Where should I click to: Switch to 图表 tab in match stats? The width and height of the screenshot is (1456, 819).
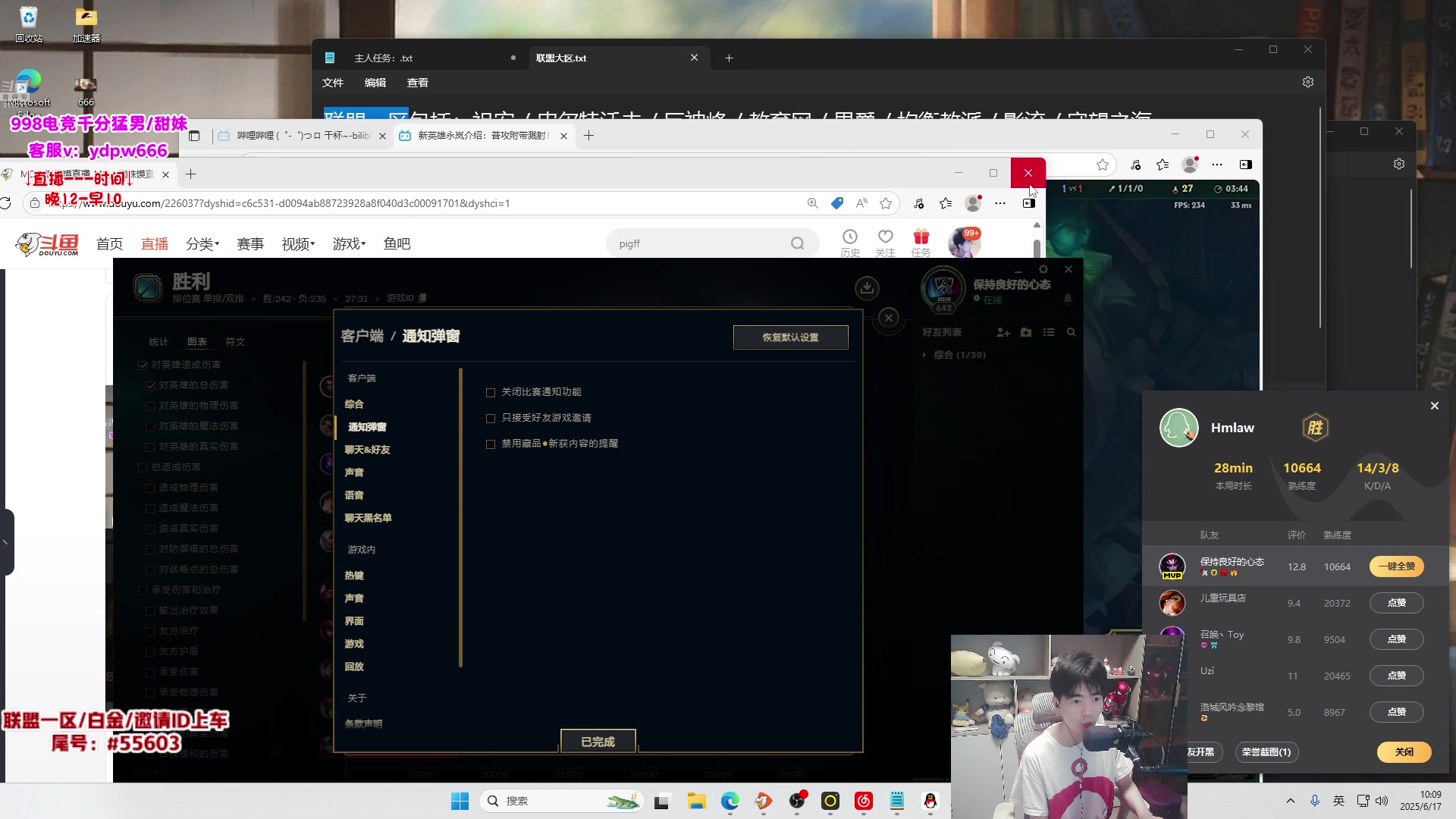[197, 342]
